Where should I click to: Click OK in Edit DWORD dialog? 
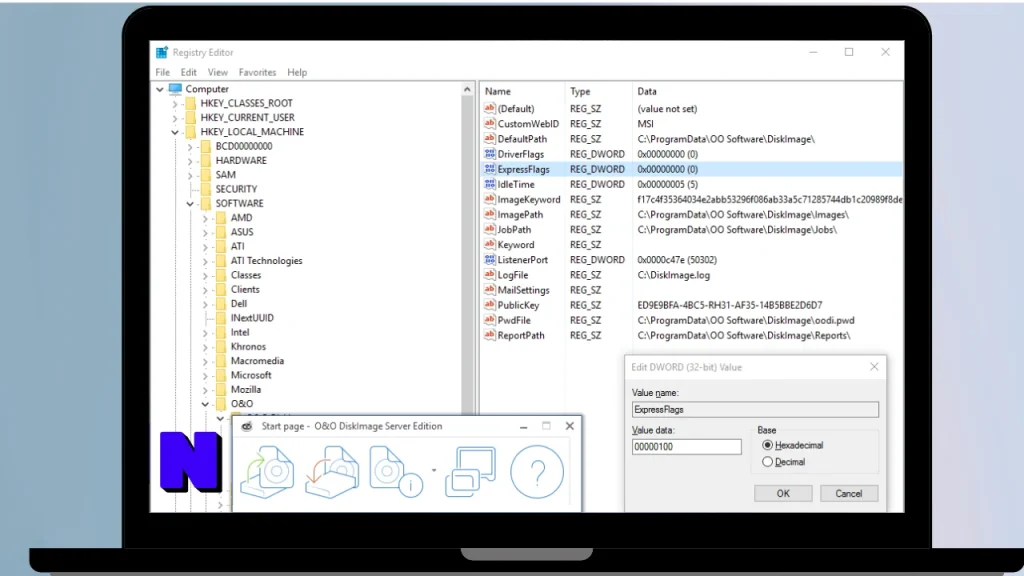[x=783, y=494]
